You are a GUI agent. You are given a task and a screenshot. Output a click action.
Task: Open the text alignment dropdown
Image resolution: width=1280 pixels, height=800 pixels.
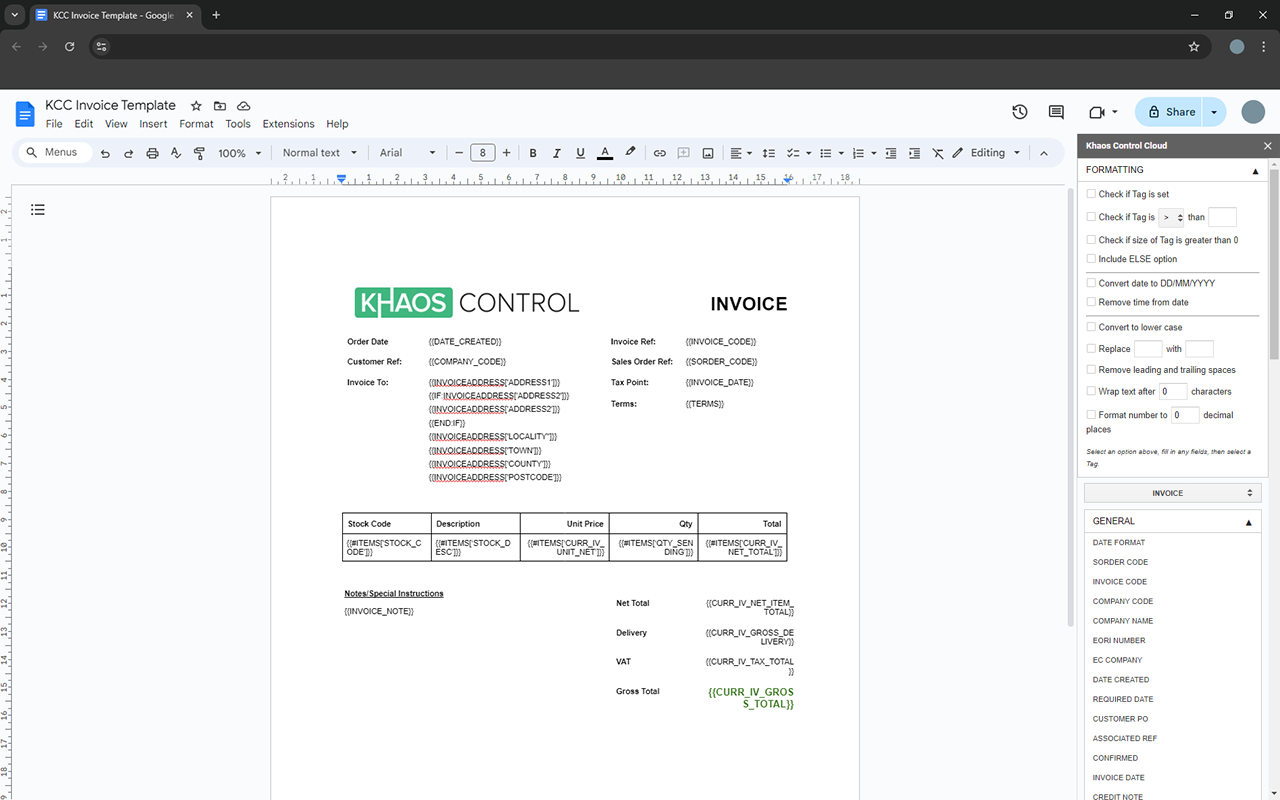741,153
